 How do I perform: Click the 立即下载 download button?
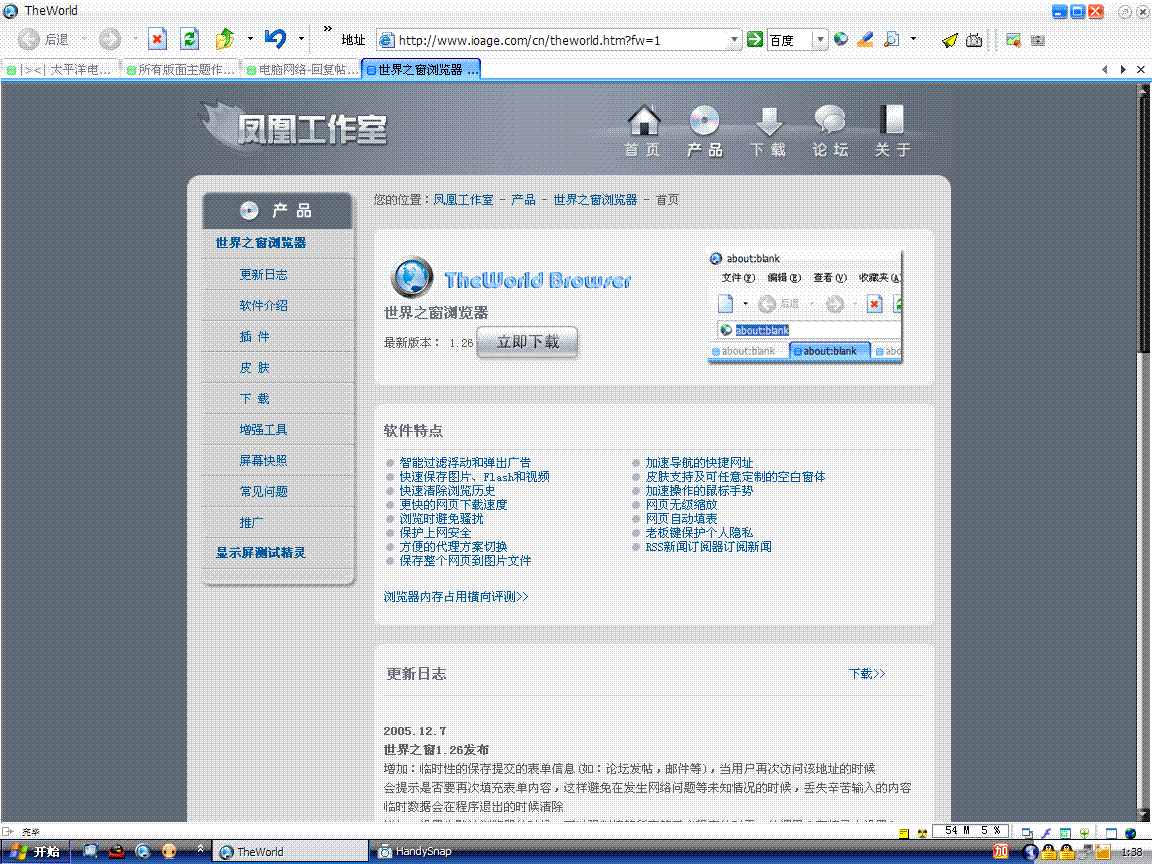point(527,342)
